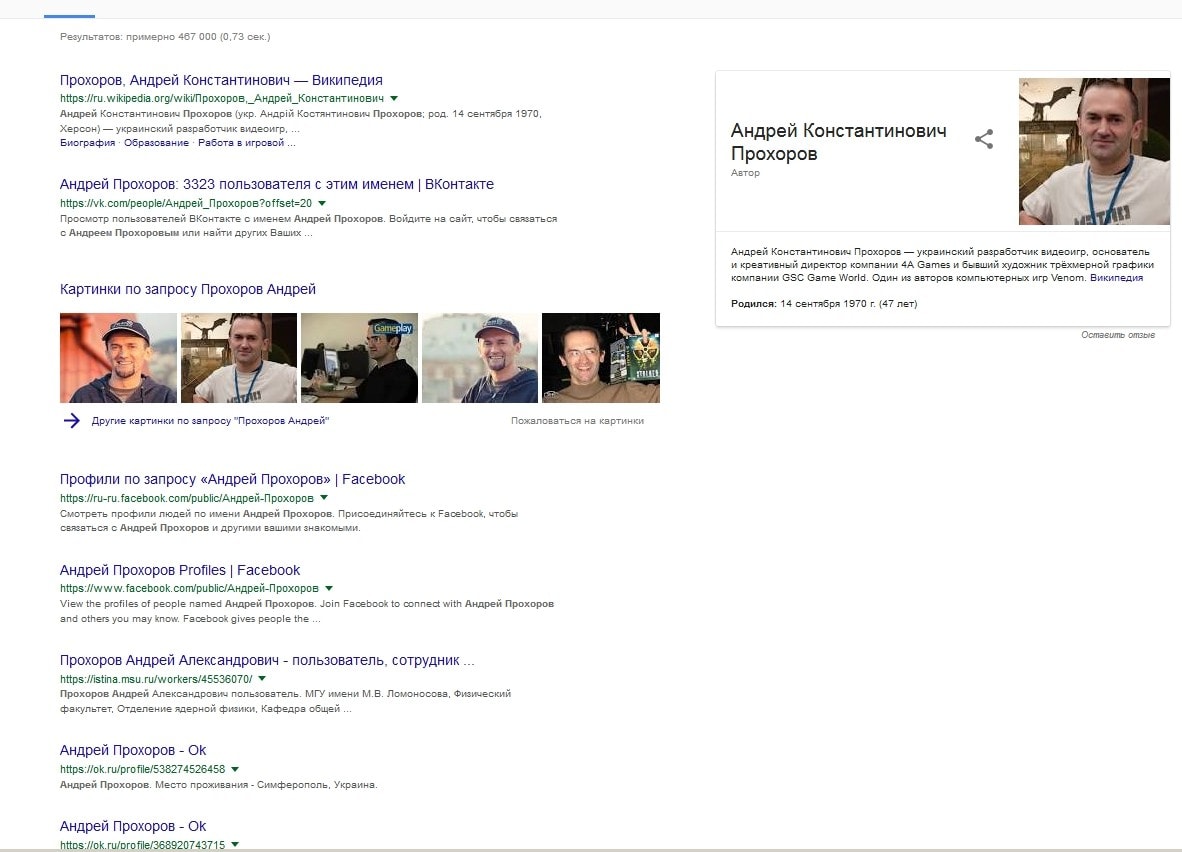Open the knowledge panel photo of Андрей Прохоров

click(x=1094, y=151)
